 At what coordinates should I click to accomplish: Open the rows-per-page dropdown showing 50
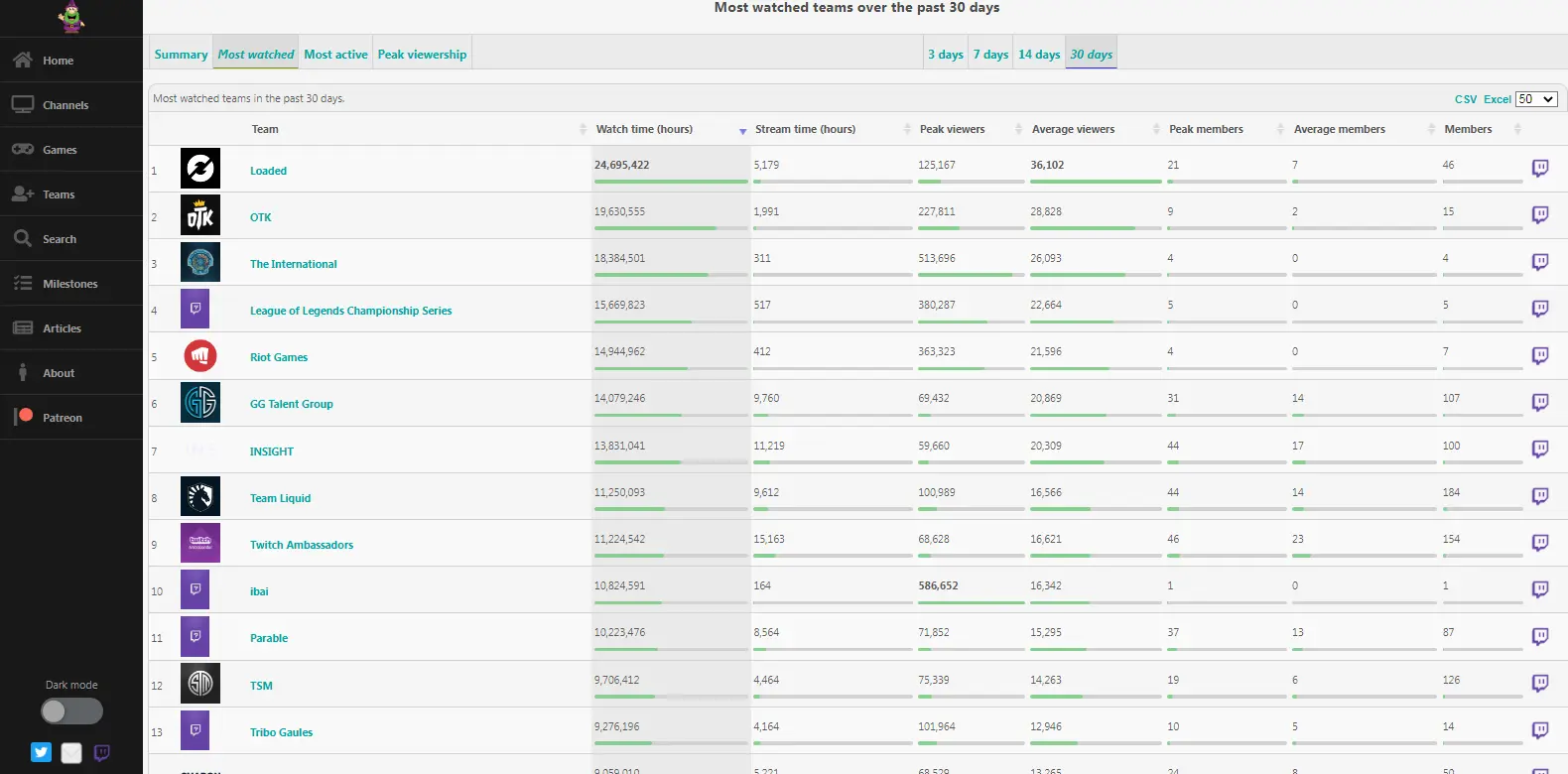coord(1536,99)
